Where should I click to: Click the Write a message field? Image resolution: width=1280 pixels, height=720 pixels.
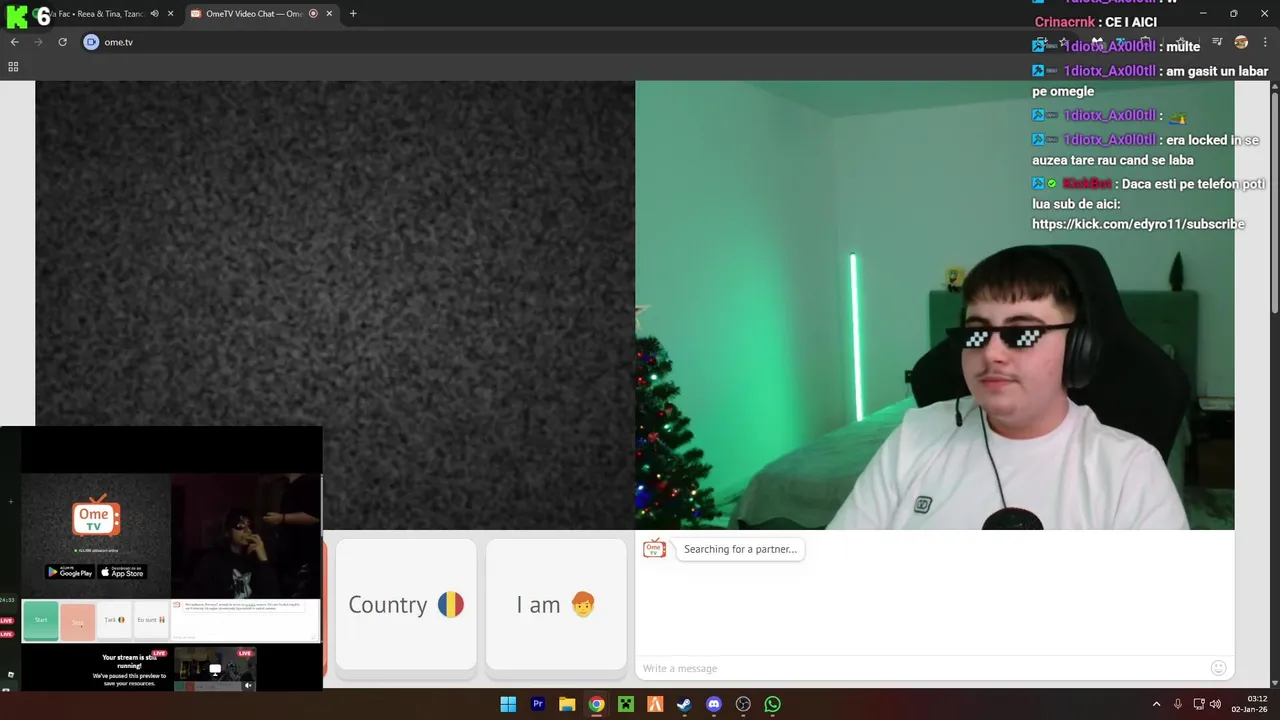click(920, 668)
